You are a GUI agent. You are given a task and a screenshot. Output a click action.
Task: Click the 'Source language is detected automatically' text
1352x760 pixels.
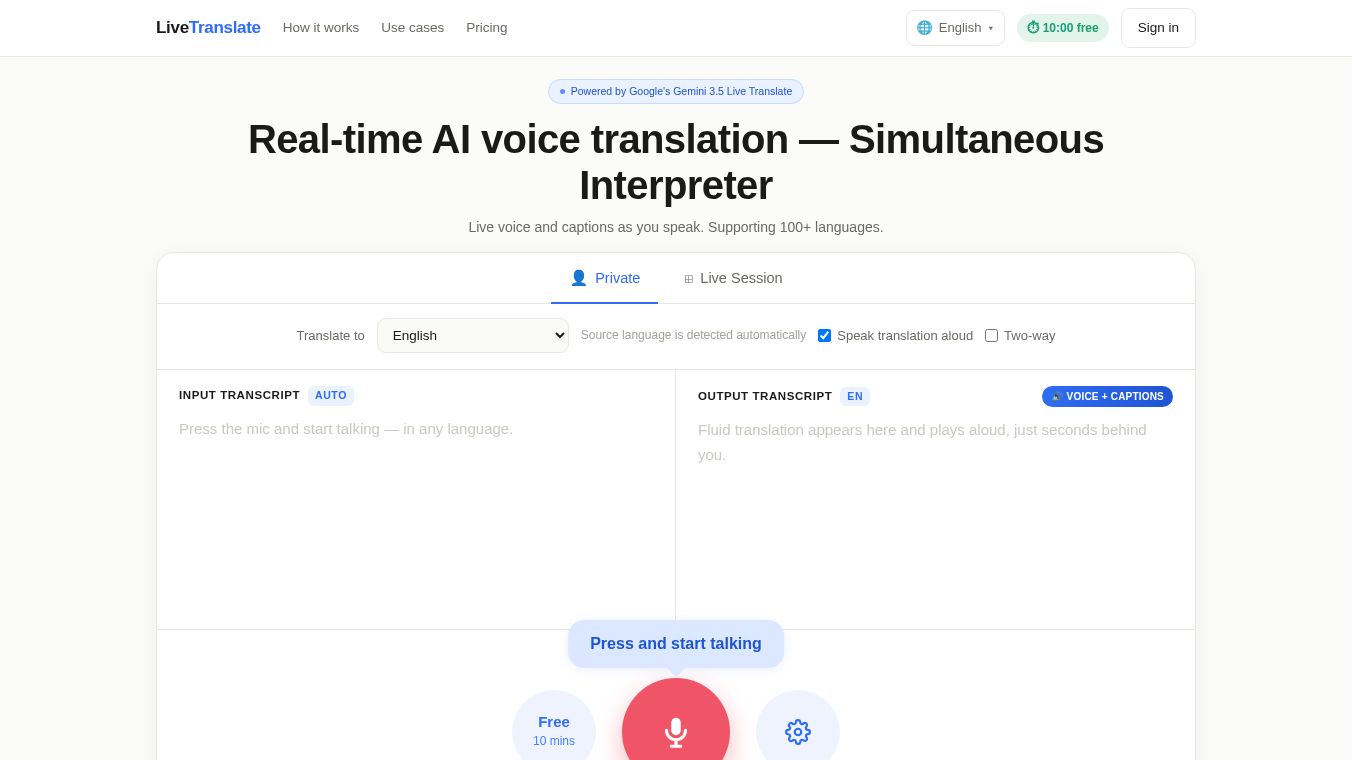pos(693,335)
